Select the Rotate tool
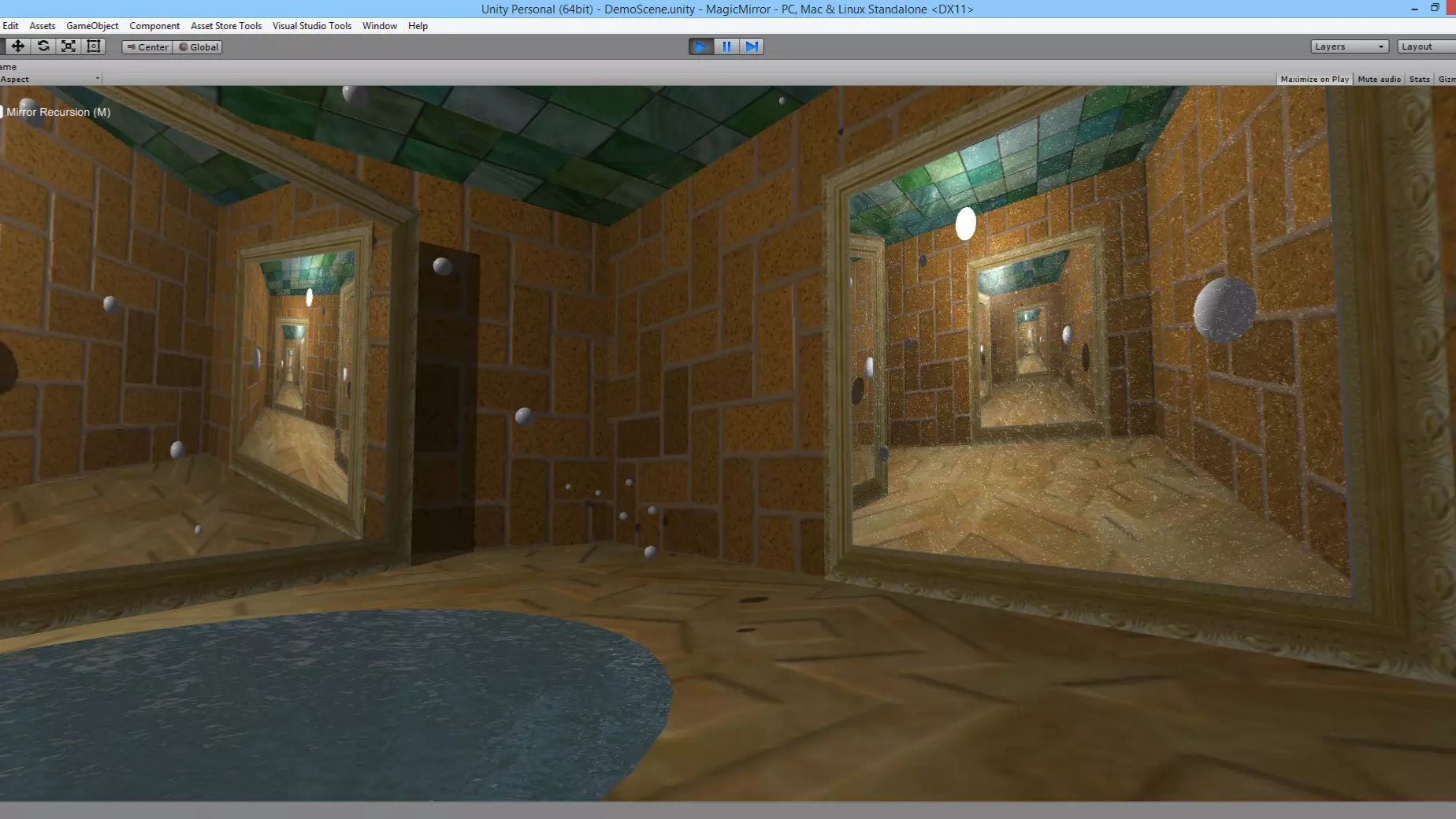 pos(43,46)
